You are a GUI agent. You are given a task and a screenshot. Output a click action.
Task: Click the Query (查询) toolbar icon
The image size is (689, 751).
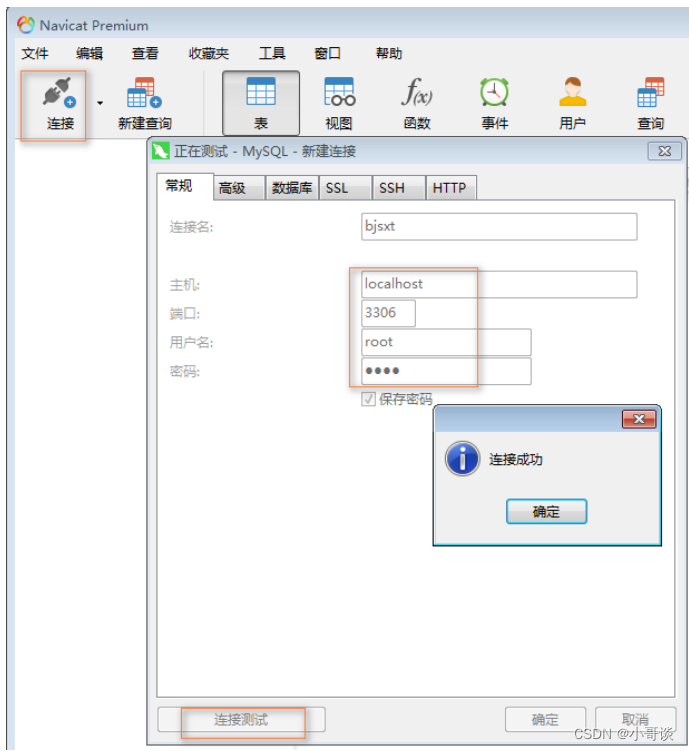click(x=651, y=92)
